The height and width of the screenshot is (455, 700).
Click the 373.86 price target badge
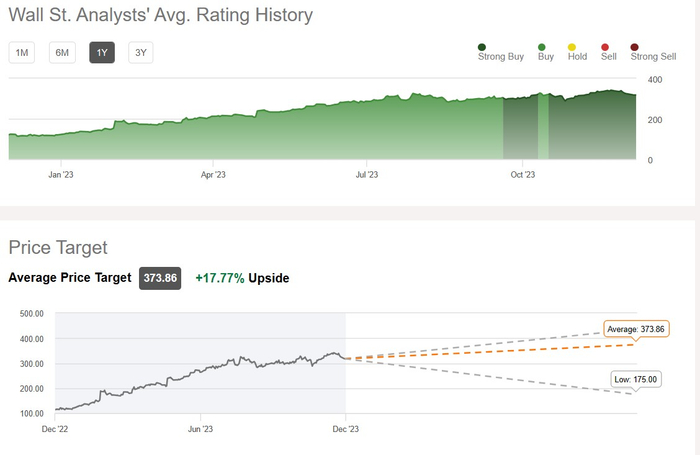click(160, 278)
